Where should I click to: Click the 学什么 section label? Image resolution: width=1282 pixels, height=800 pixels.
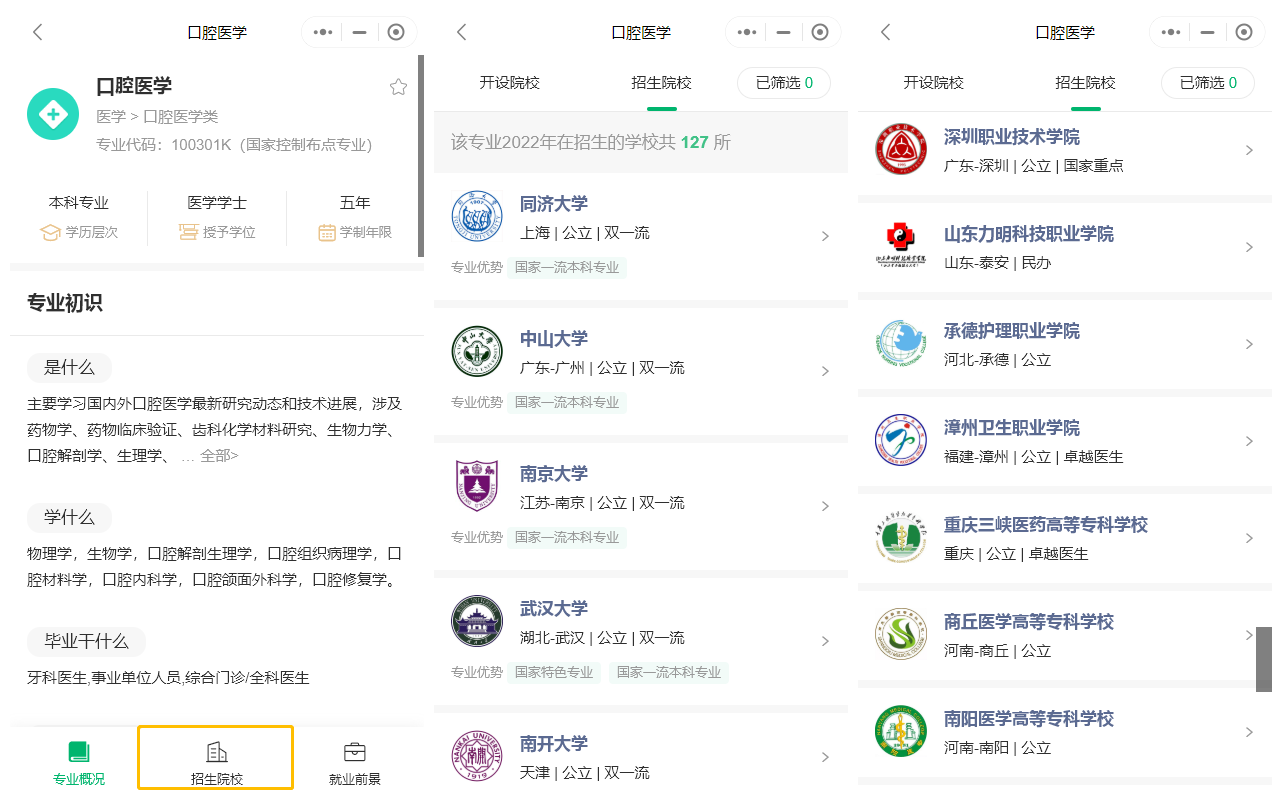click(69, 518)
